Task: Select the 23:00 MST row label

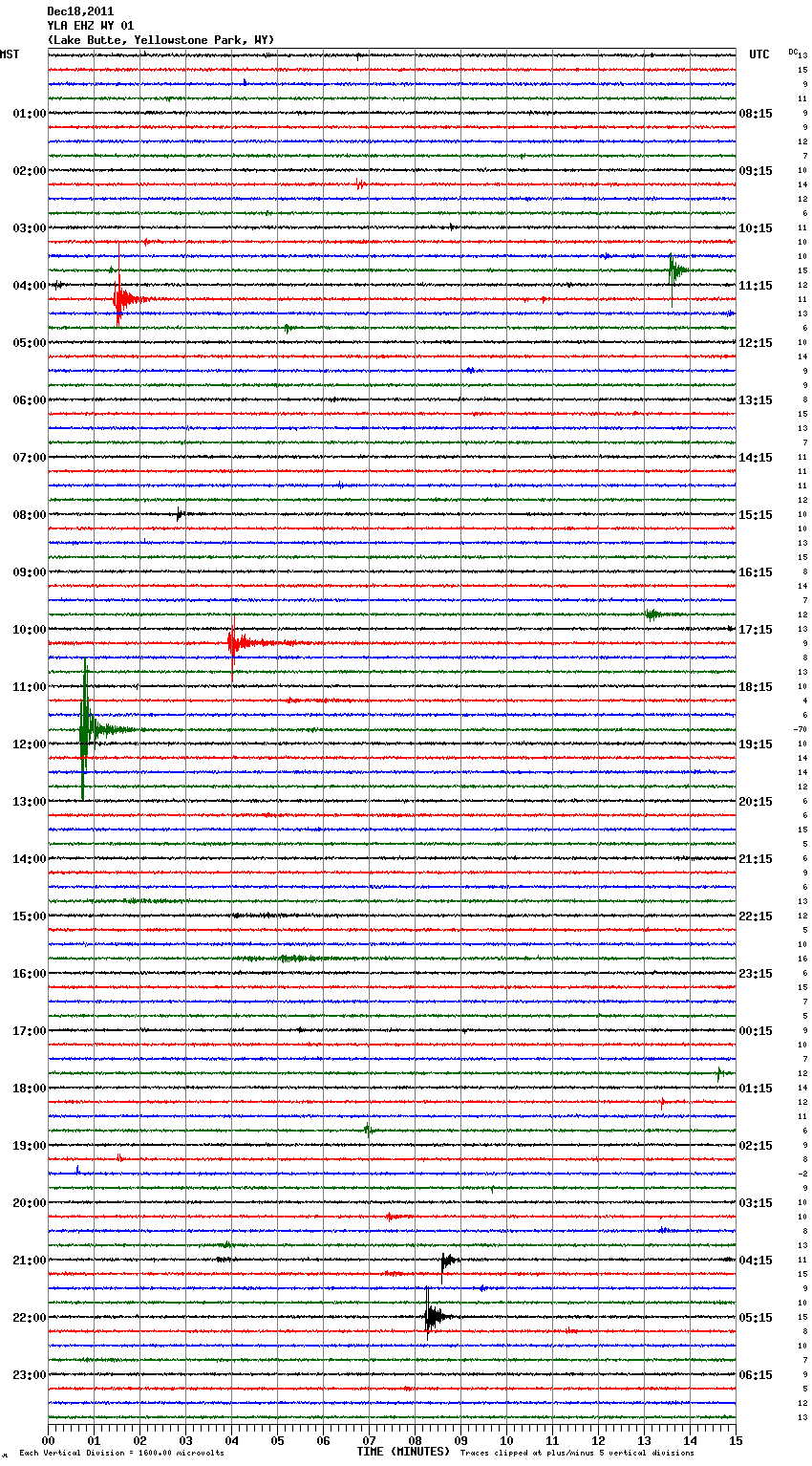Action: click(30, 1375)
